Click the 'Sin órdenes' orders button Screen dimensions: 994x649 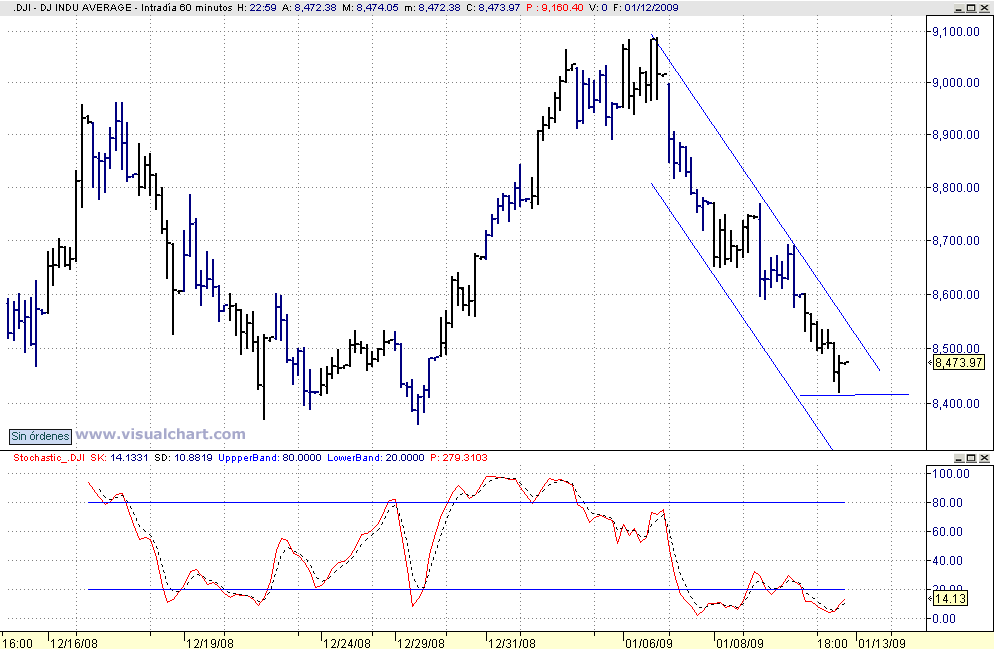(x=41, y=436)
